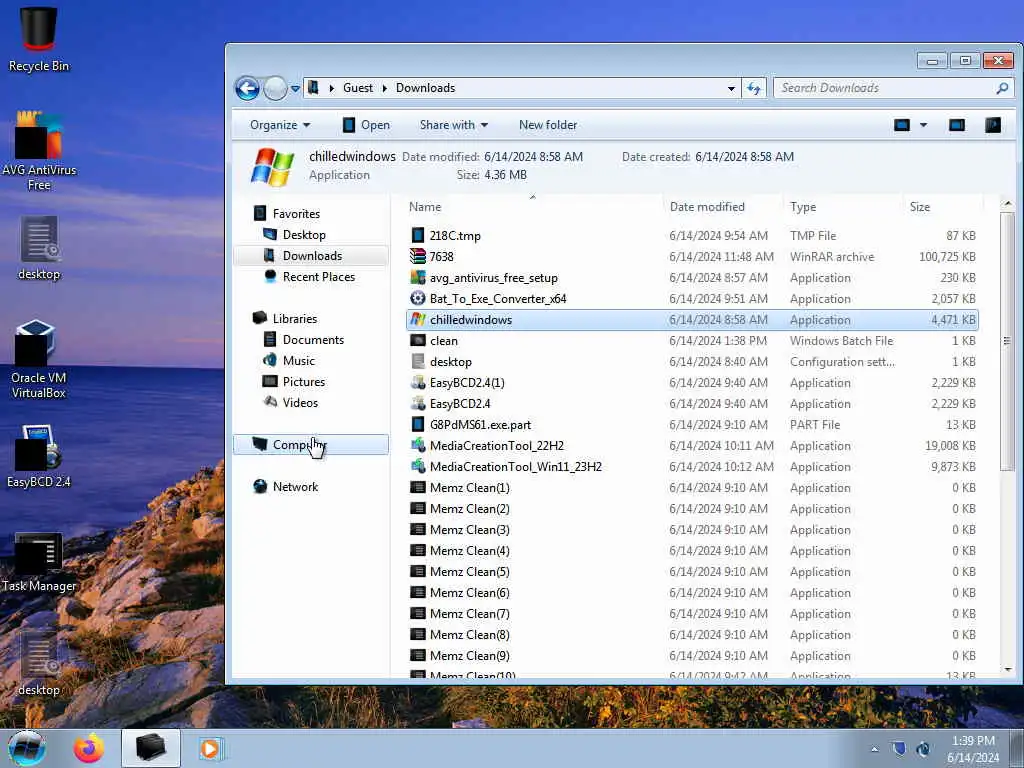Click the security shield tray icon

[x=899, y=749]
